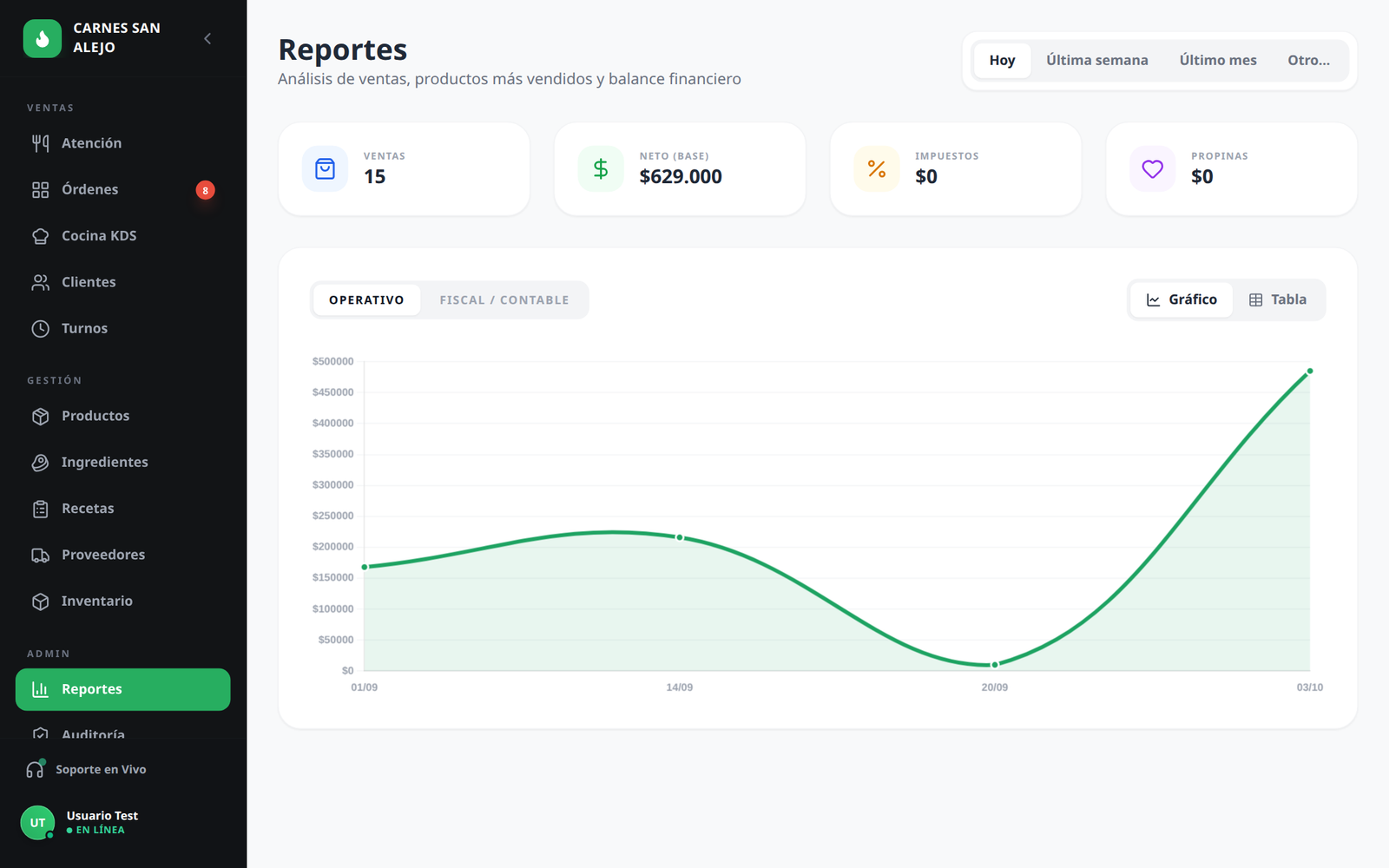Screen dimensions: 1389x868
Task: Open Productos via its package icon
Action: click(x=41, y=416)
